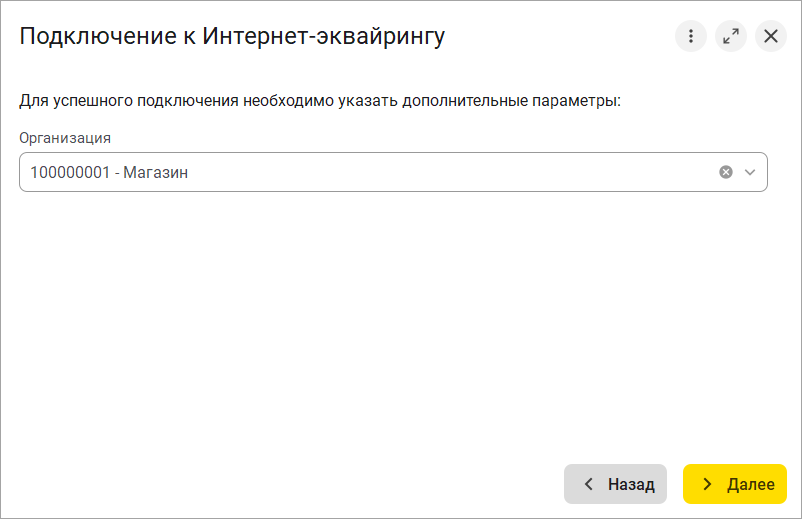Click the "Далее" text label
This screenshot has height=519, width=802.
[751, 484]
